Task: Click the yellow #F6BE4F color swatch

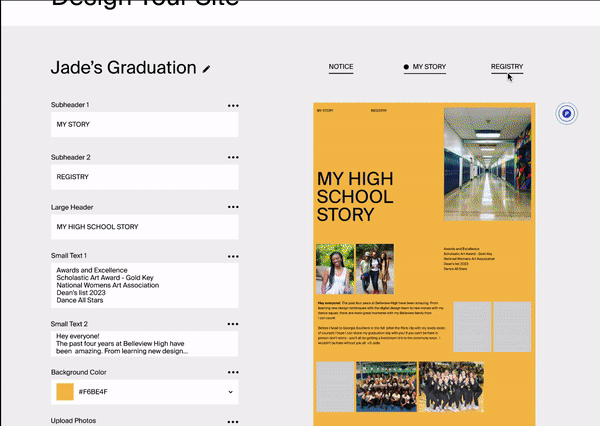Action: point(65,392)
